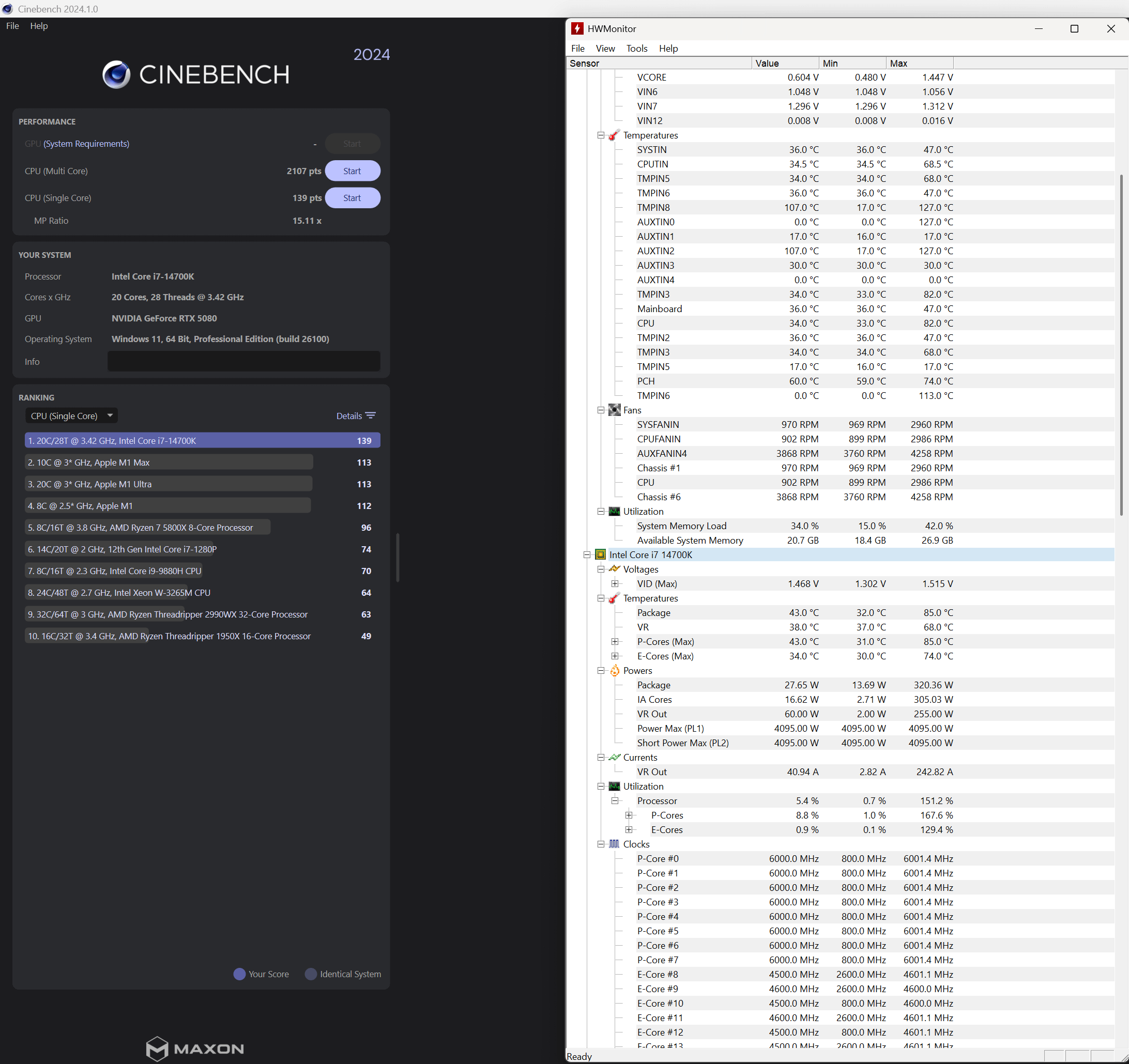Click the HWMonitor vertical scrollbar
Screen dimensions: 1129x1064
1121,345
